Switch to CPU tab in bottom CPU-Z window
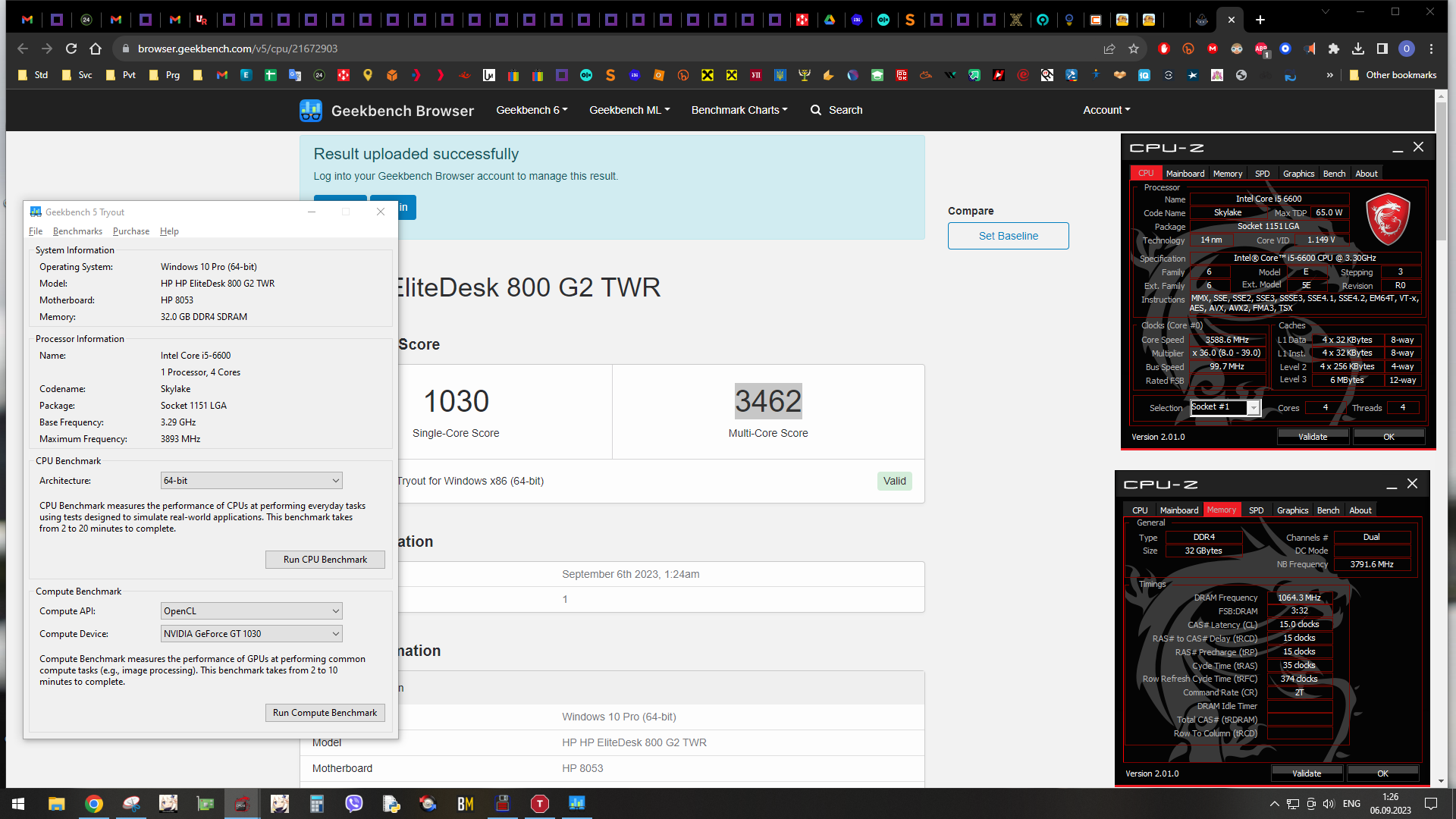The image size is (1456, 819). point(1140,510)
